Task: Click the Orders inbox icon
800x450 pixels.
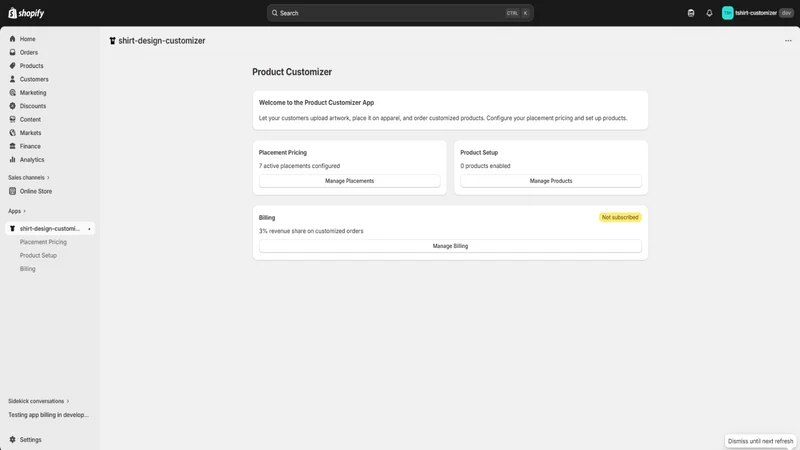Action: (x=12, y=52)
